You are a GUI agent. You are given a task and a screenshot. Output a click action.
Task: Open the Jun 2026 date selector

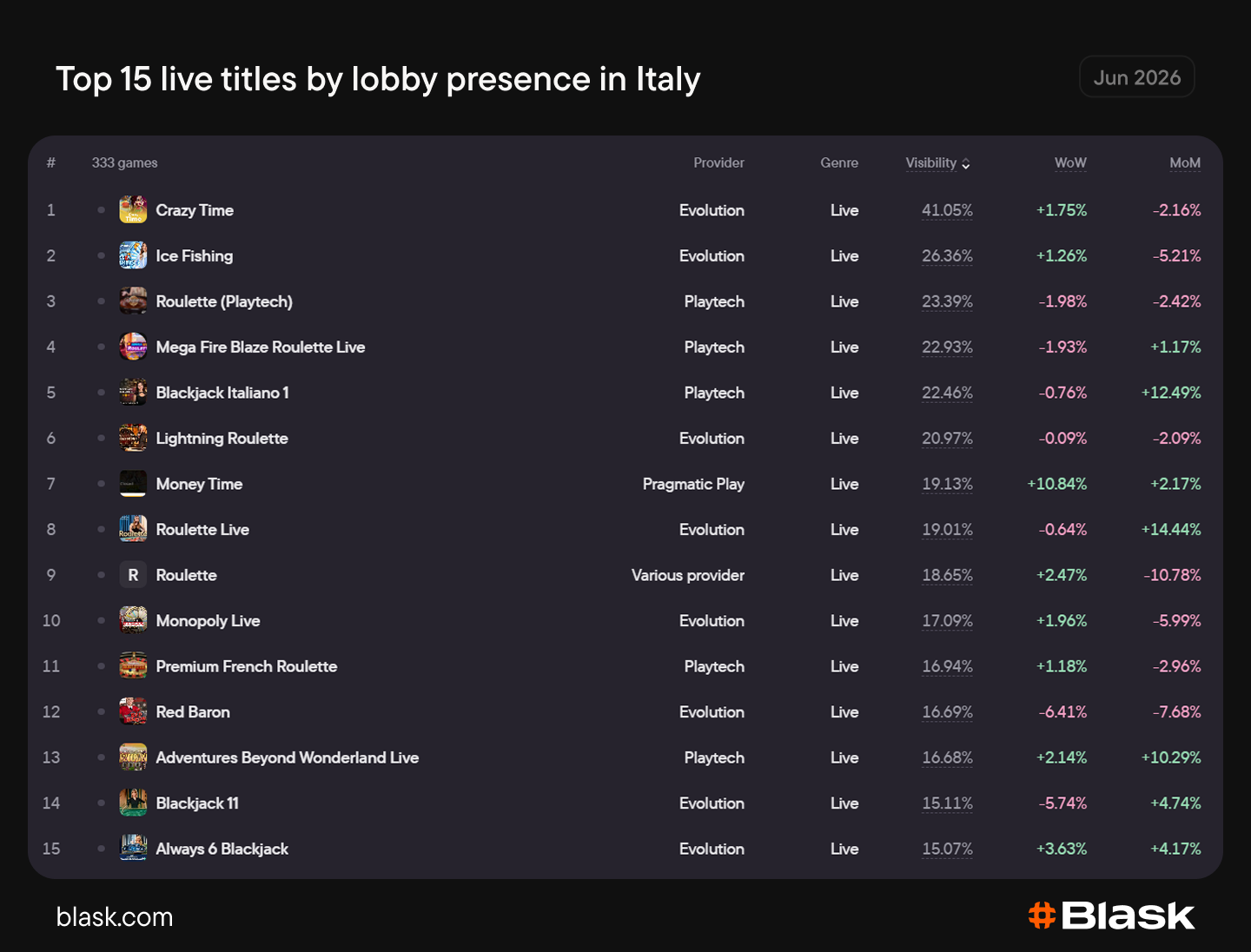1136,77
